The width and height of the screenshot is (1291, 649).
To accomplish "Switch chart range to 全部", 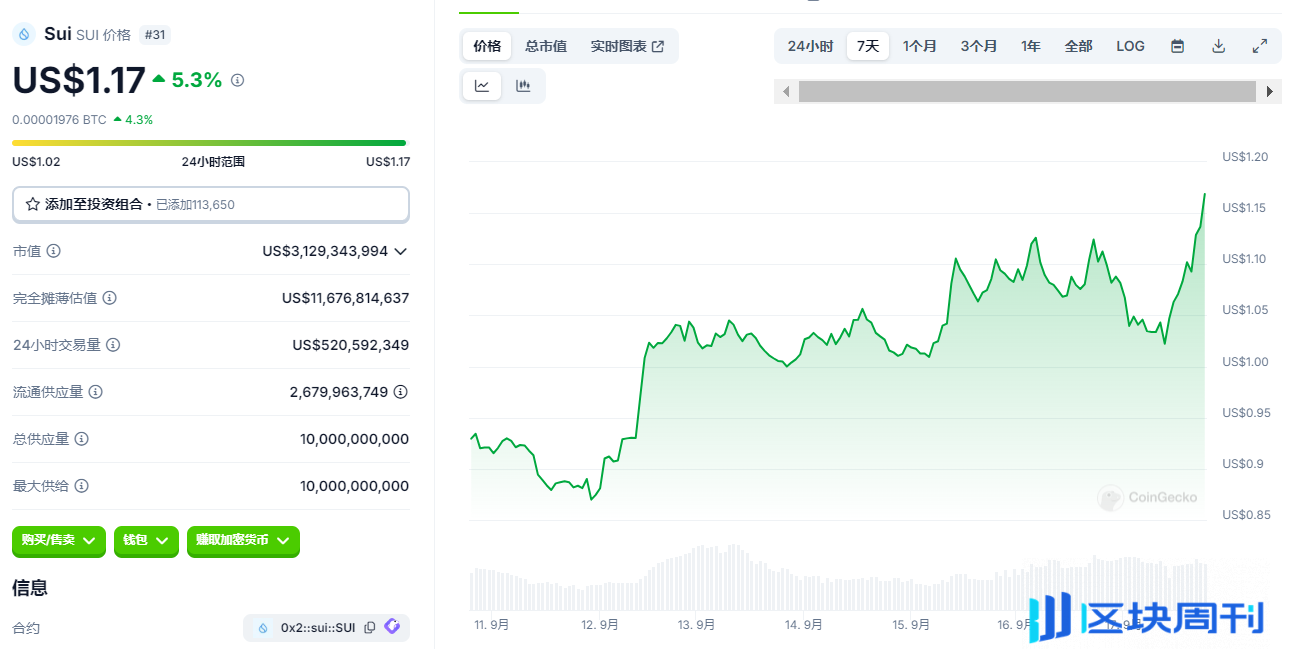I will 1077,45.
